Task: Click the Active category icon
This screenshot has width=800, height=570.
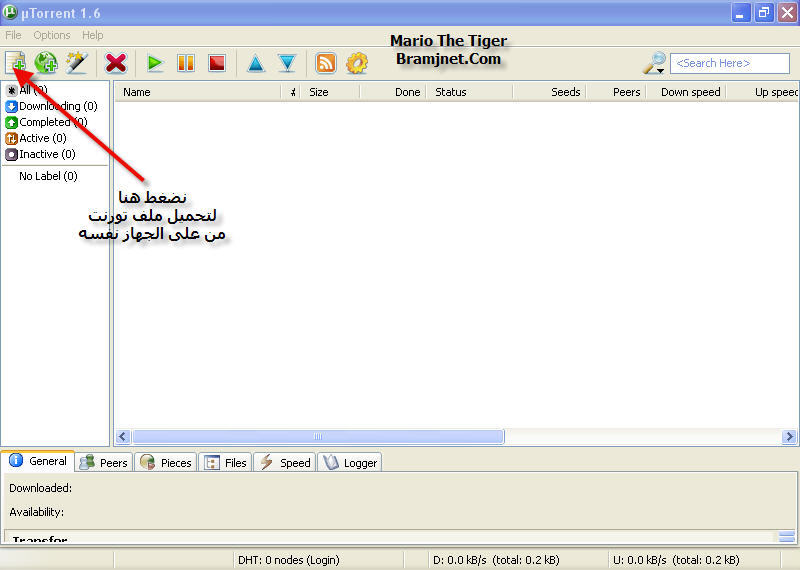Action: pos(11,138)
